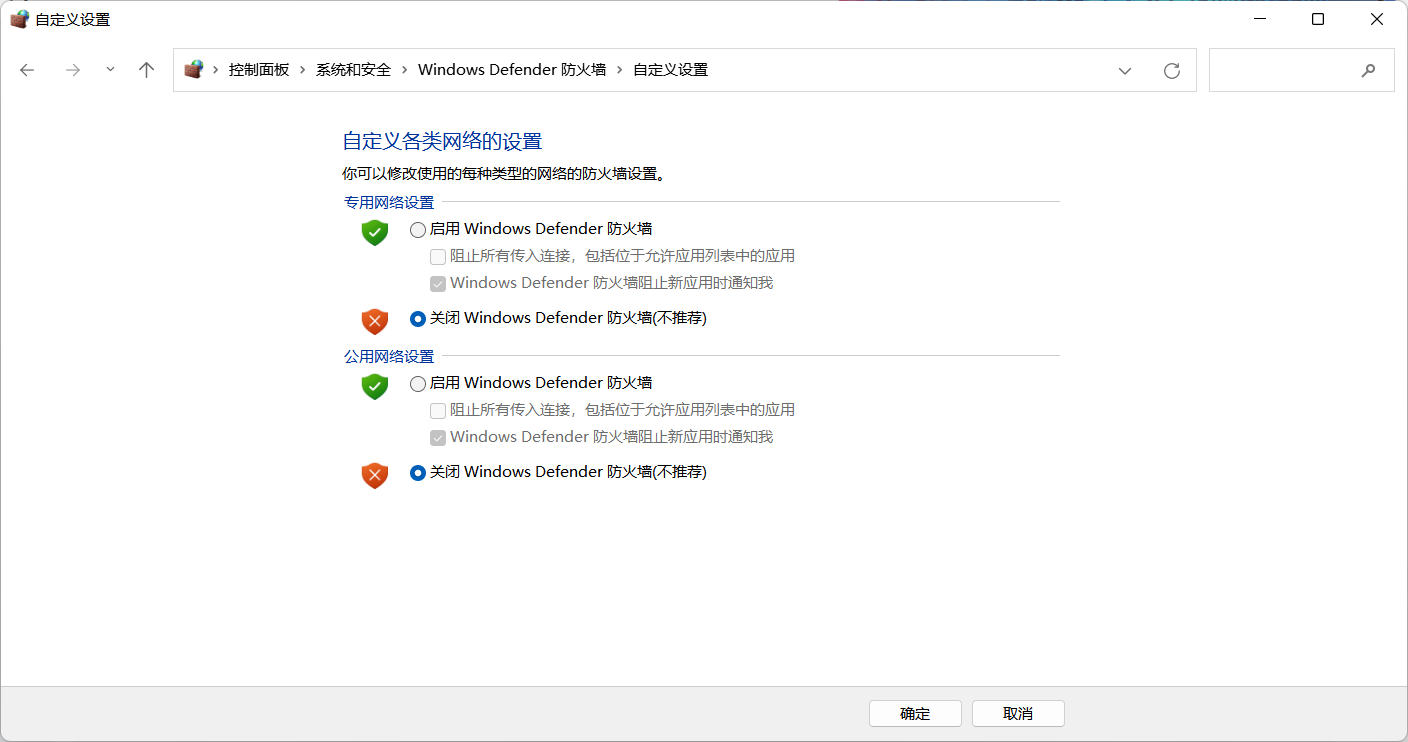
Task: Go back with the left arrow button
Action: [27, 70]
